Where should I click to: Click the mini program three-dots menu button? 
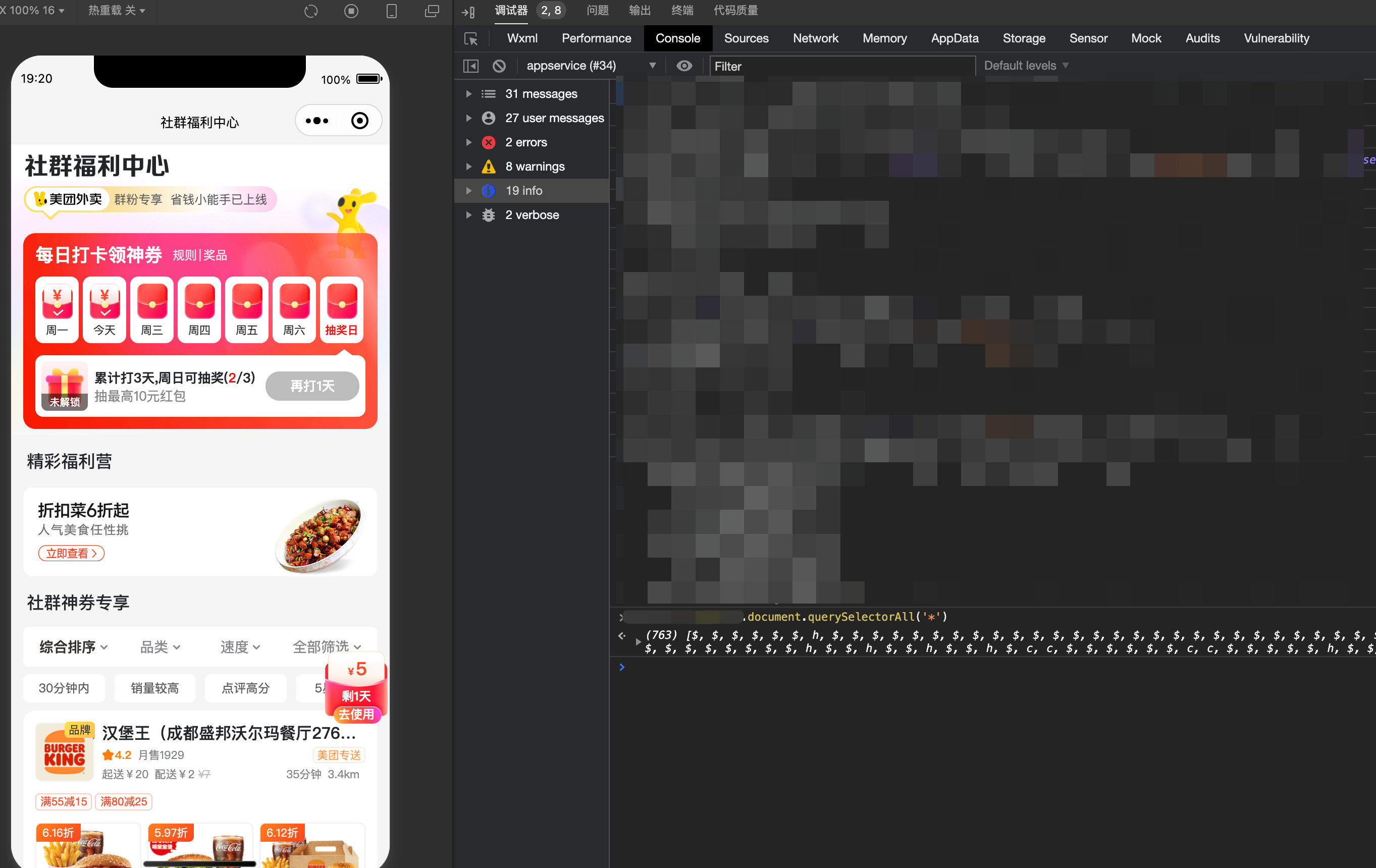pyautogui.click(x=317, y=121)
